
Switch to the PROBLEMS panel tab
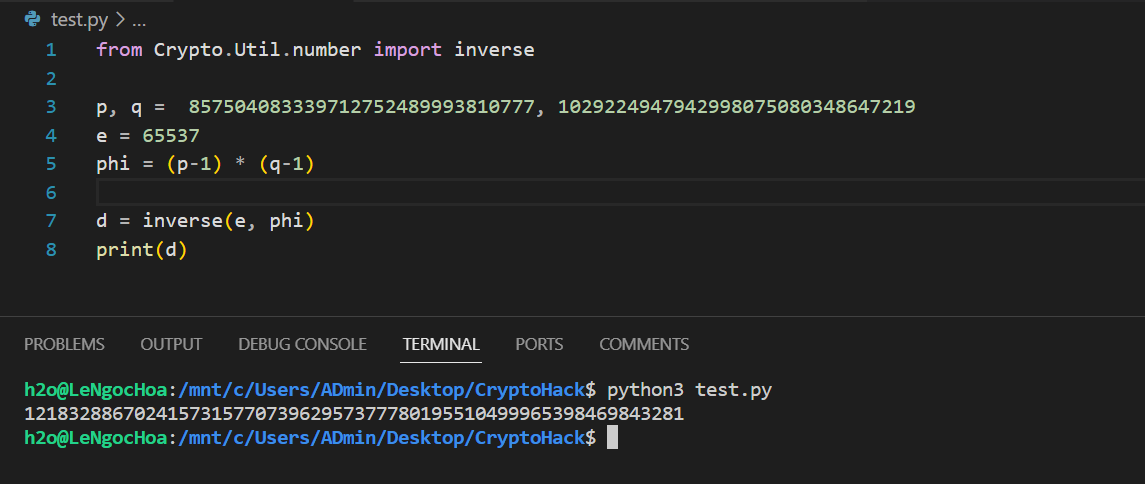coord(64,344)
